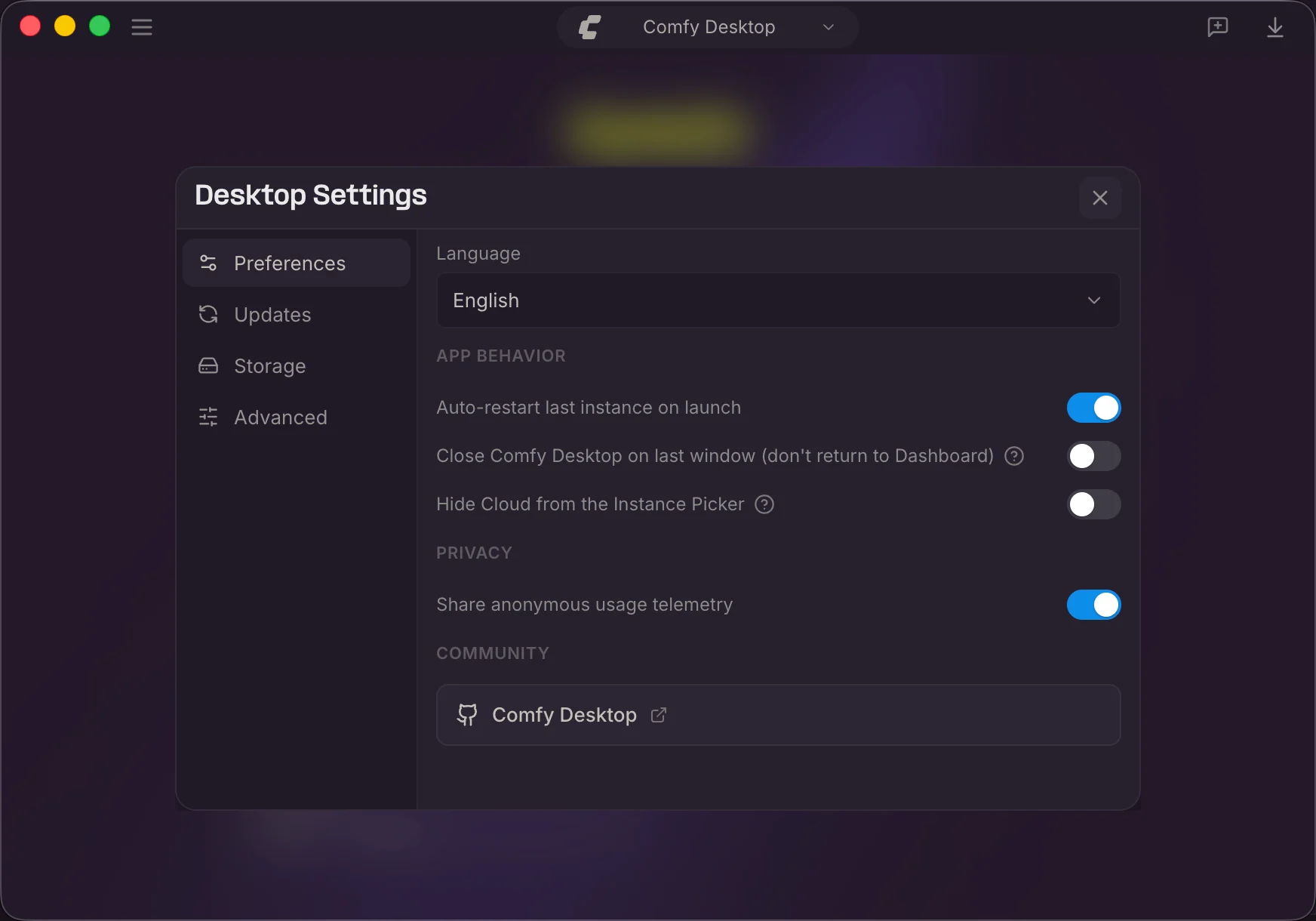Open the hamburger menu in title bar

click(x=142, y=27)
